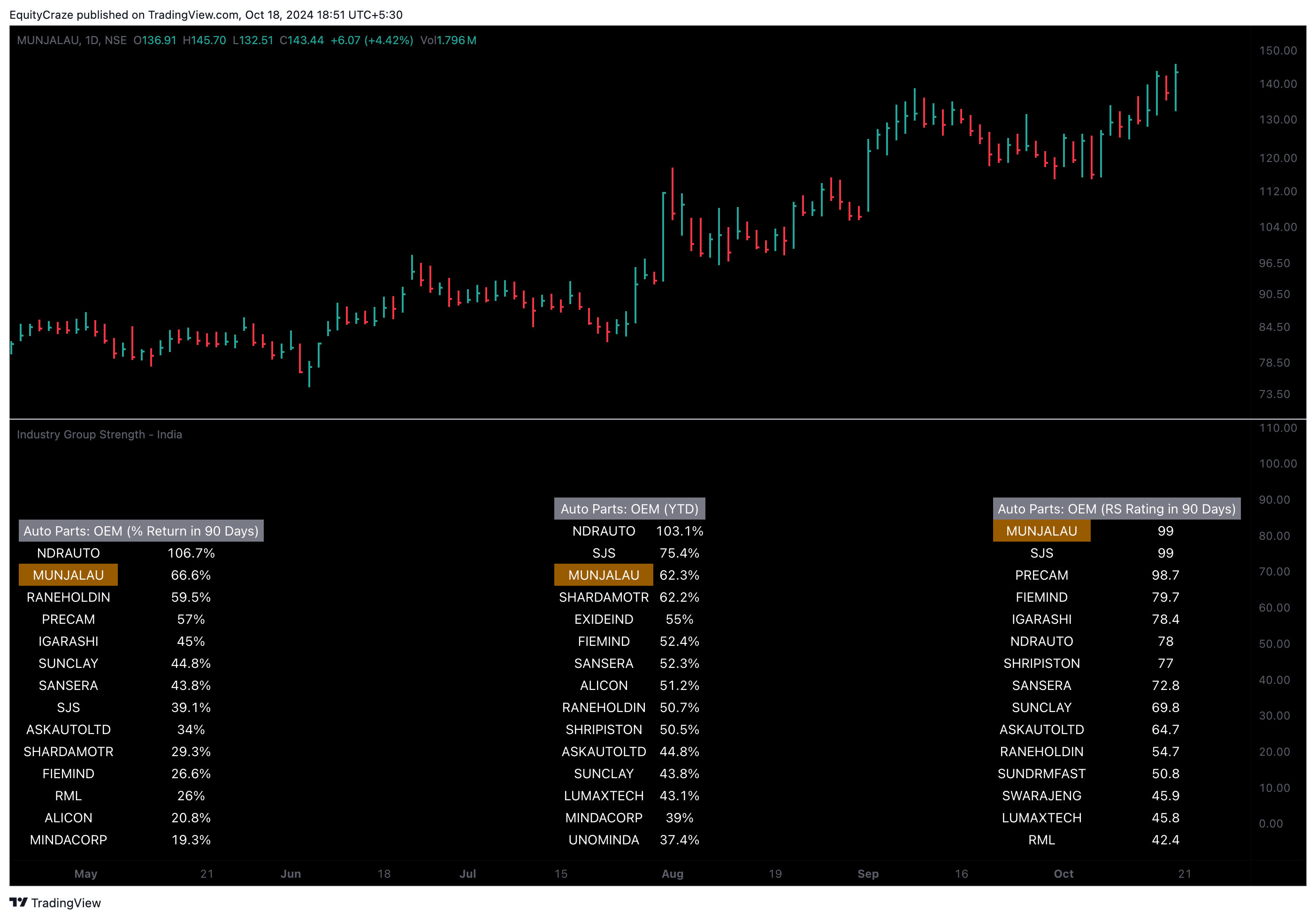Click the 103.1% YTD value
1316x919 pixels.
(x=679, y=531)
